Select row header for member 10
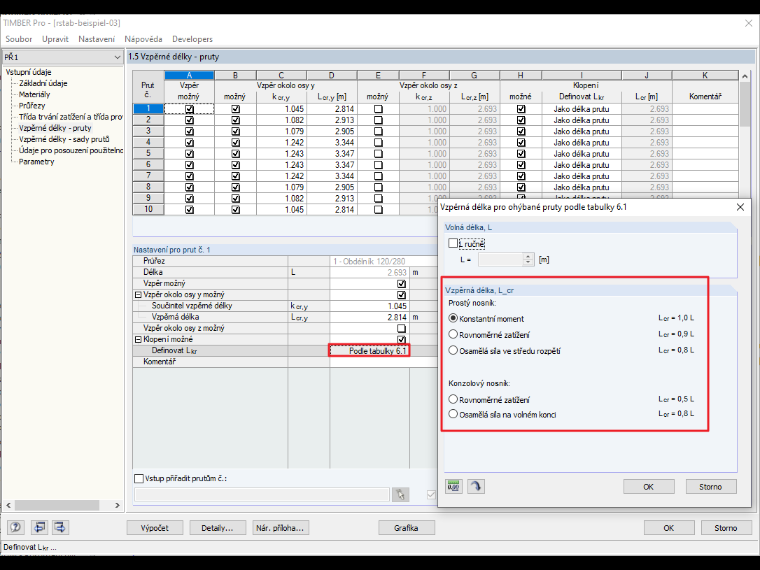The width and height of the screenshot is (760, 570). pos(148,209)
